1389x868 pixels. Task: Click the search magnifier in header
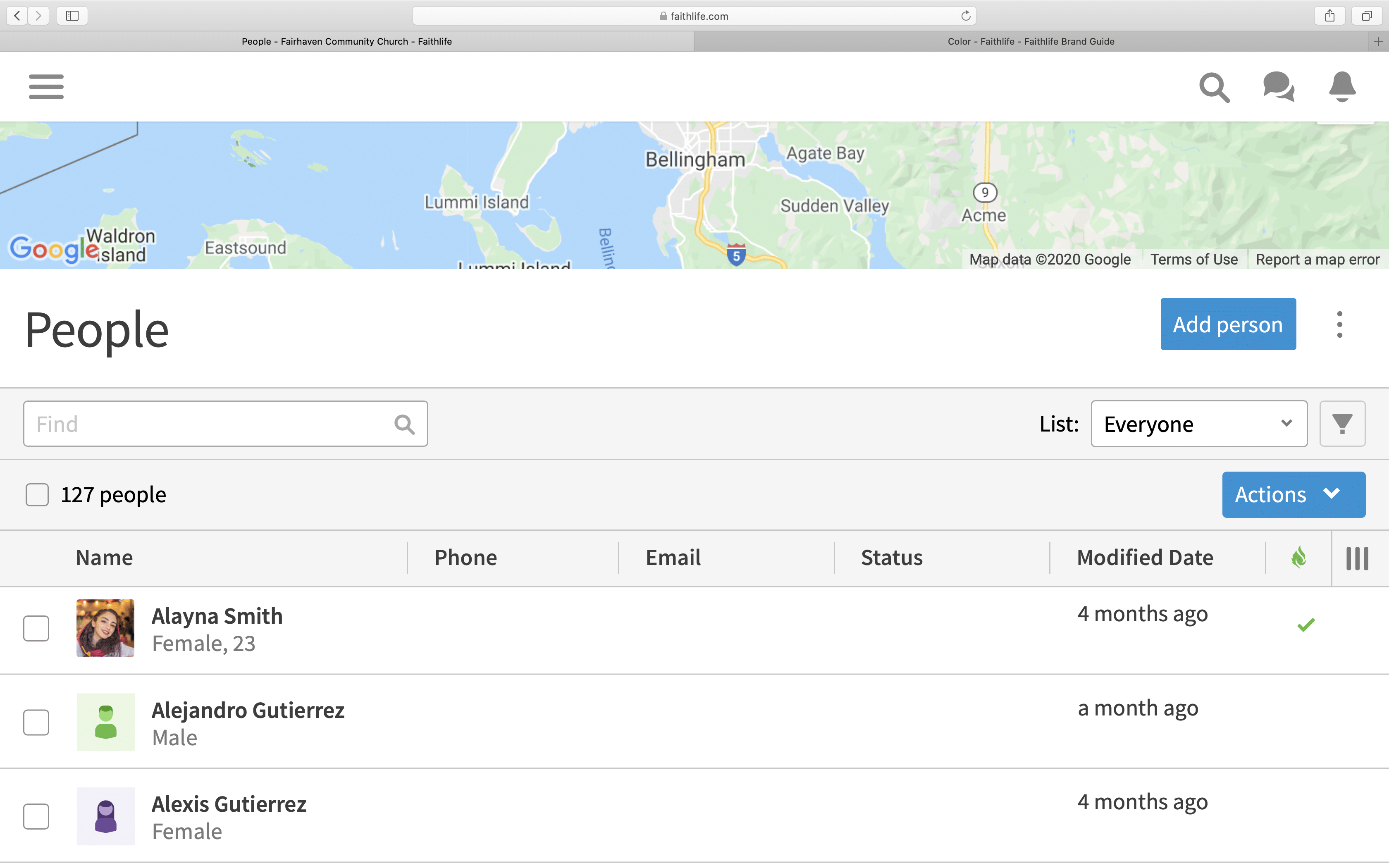pyautogui.click(x=1214, y=87)
